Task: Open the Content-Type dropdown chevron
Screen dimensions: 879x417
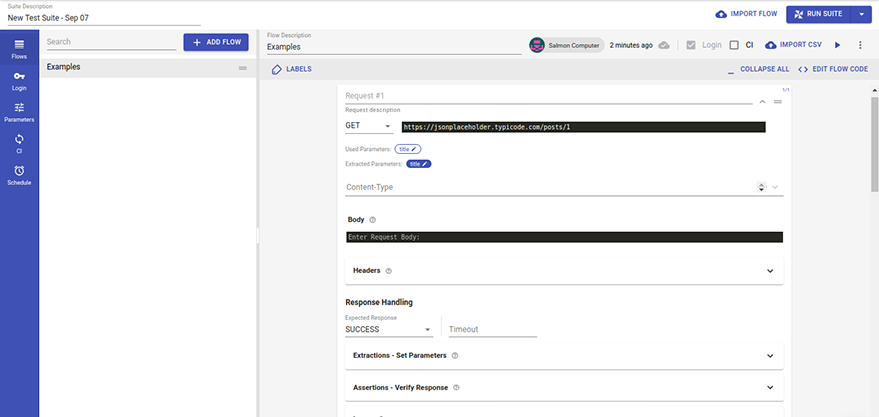Action: (775, 187)
